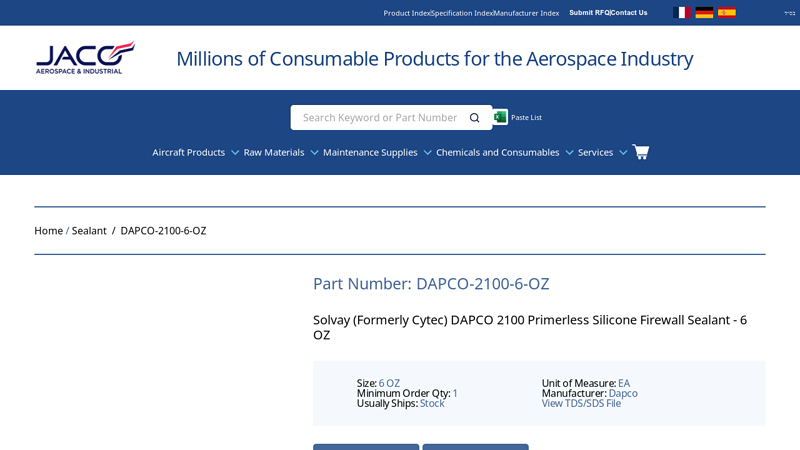Screen dimensions: 800x450
Task: Open the Raw Materials menu
Action: (x=274, y=153)
